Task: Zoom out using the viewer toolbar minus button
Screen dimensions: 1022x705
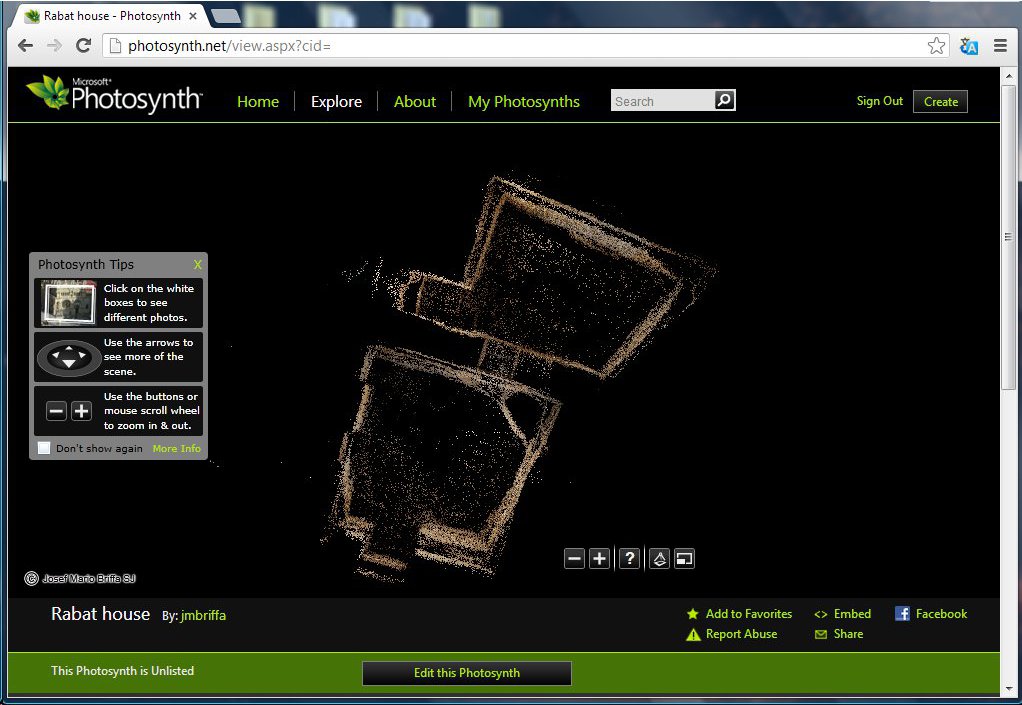Action: click(x=574, y=559)
